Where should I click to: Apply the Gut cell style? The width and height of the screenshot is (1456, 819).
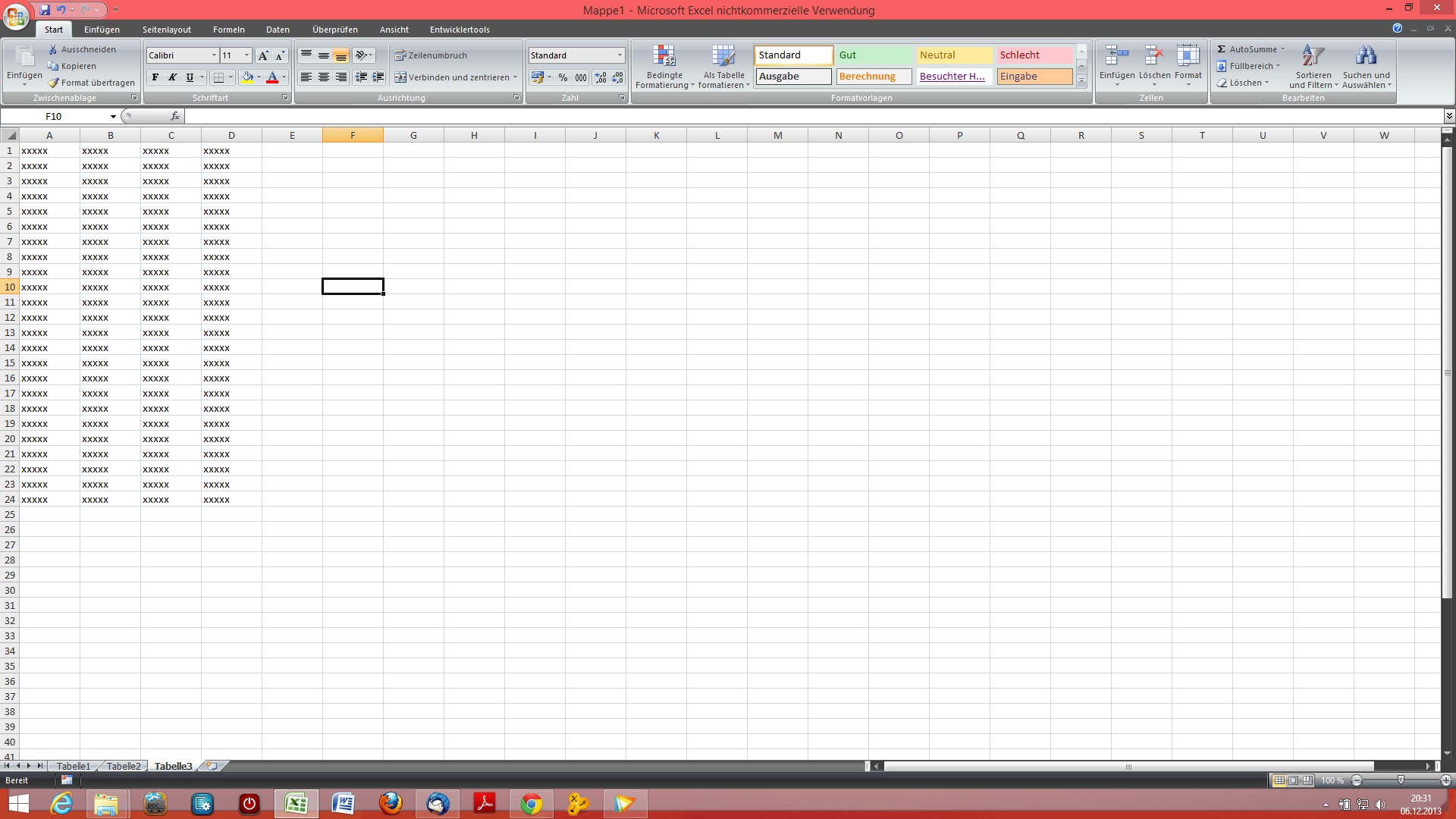[x=874, y=55]
